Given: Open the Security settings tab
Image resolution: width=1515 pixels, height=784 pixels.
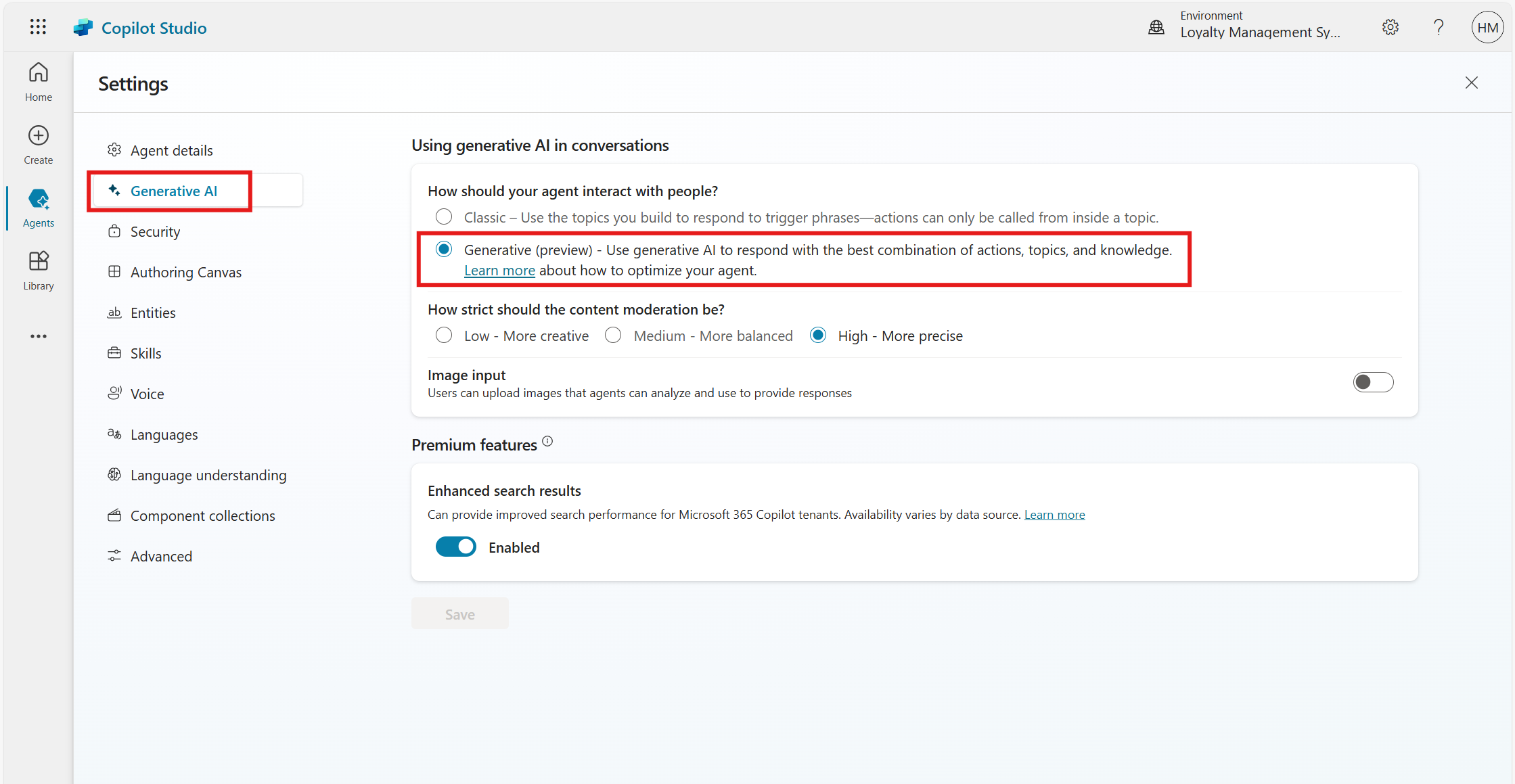Looking at the screenshot, I should coord(155,232).
